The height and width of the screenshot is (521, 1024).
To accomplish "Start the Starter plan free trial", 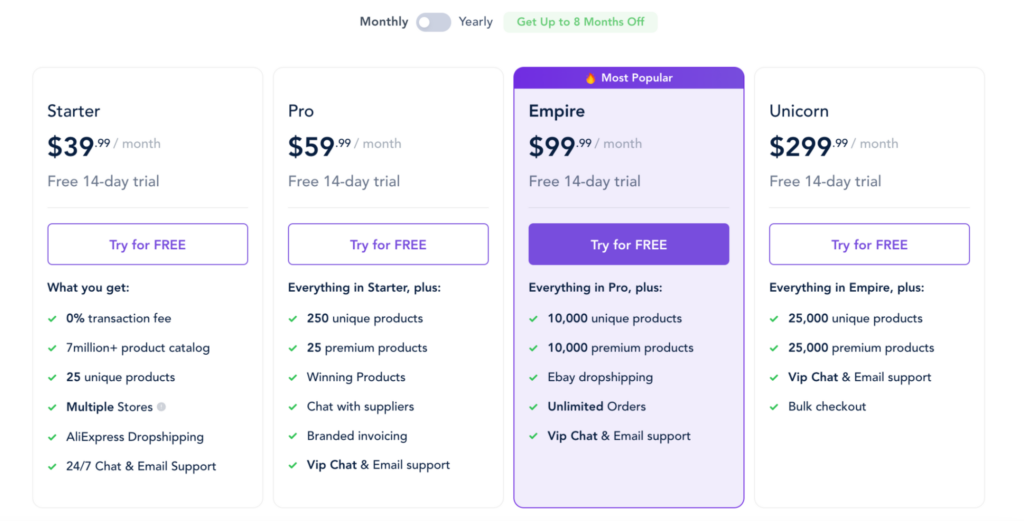I will [x=147, y=245].
